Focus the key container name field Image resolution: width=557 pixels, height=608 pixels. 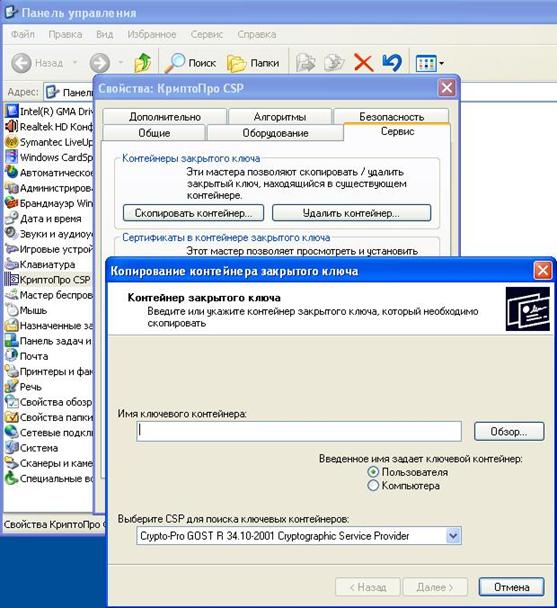coord(299,431)
